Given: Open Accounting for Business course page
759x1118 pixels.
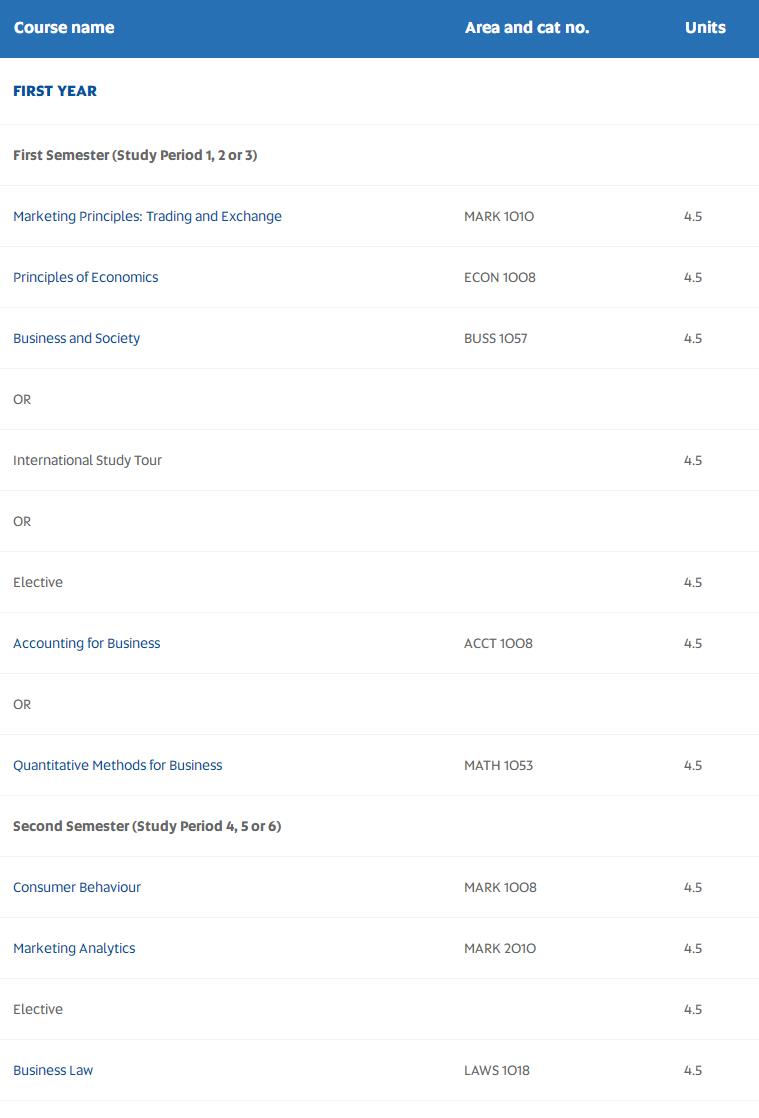Looking at the screenshot, I should [86, 643].
